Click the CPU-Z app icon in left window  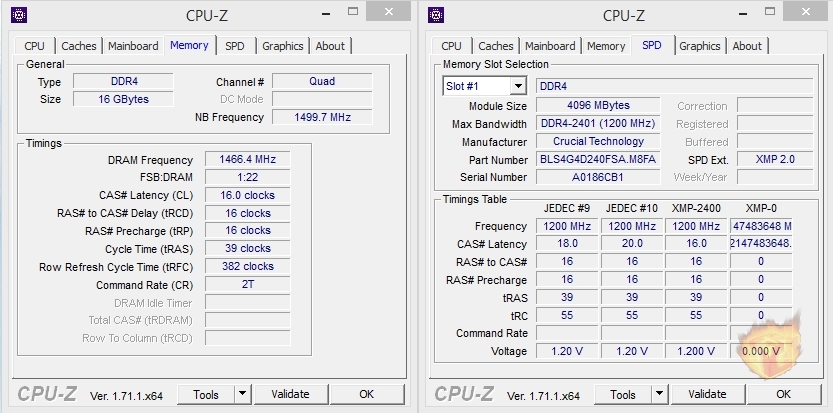(19, 15)
